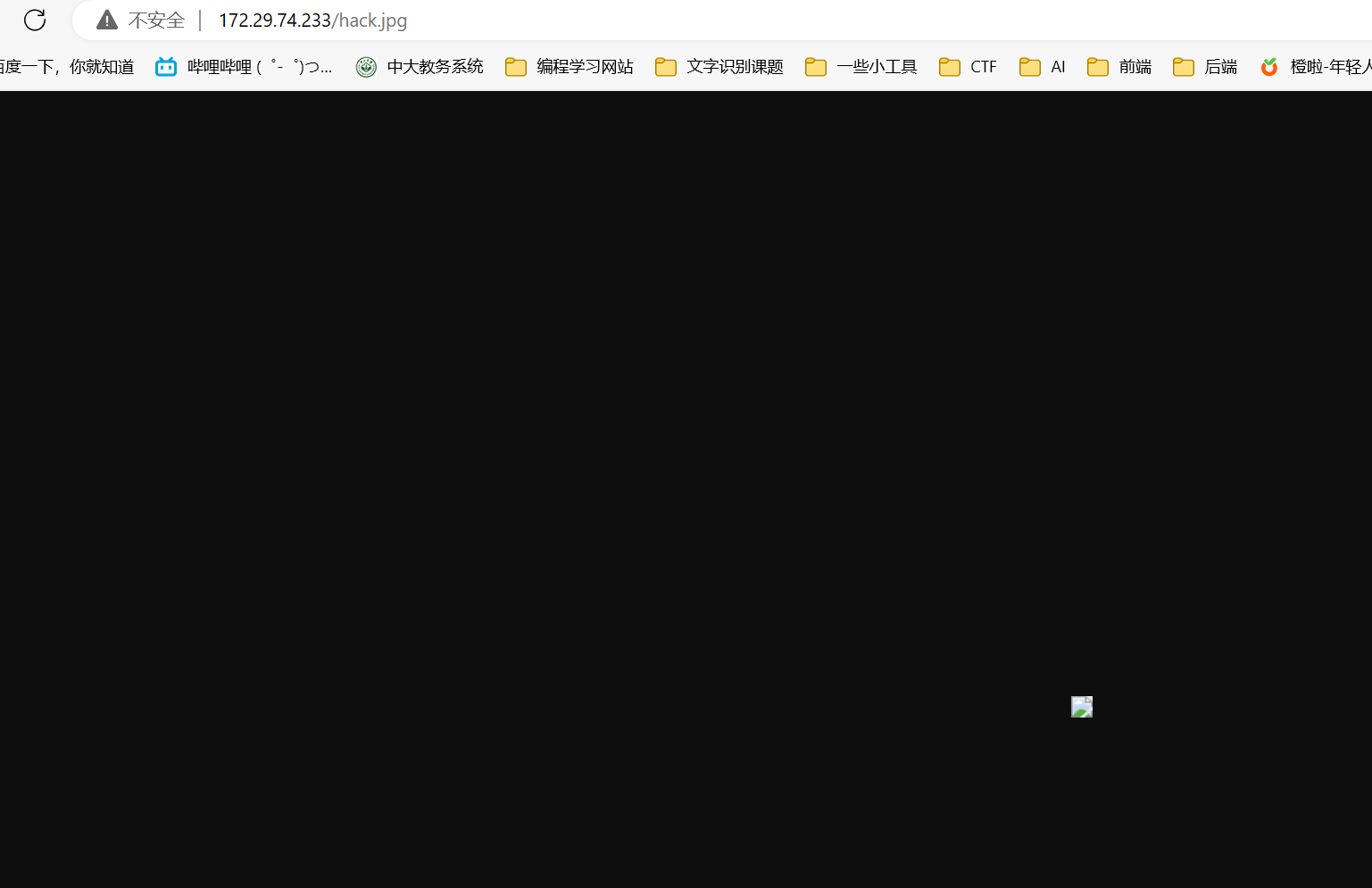Image resolution: width=1372 pixels, height=888 pixels.
Task: Focus the address bar showing 172.29.74.233/hack.jpg
Action: [312, 20]
